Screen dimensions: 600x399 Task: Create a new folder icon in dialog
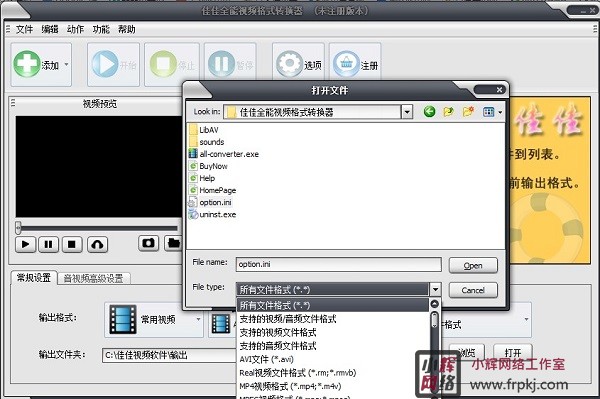[x=468, y=112]
